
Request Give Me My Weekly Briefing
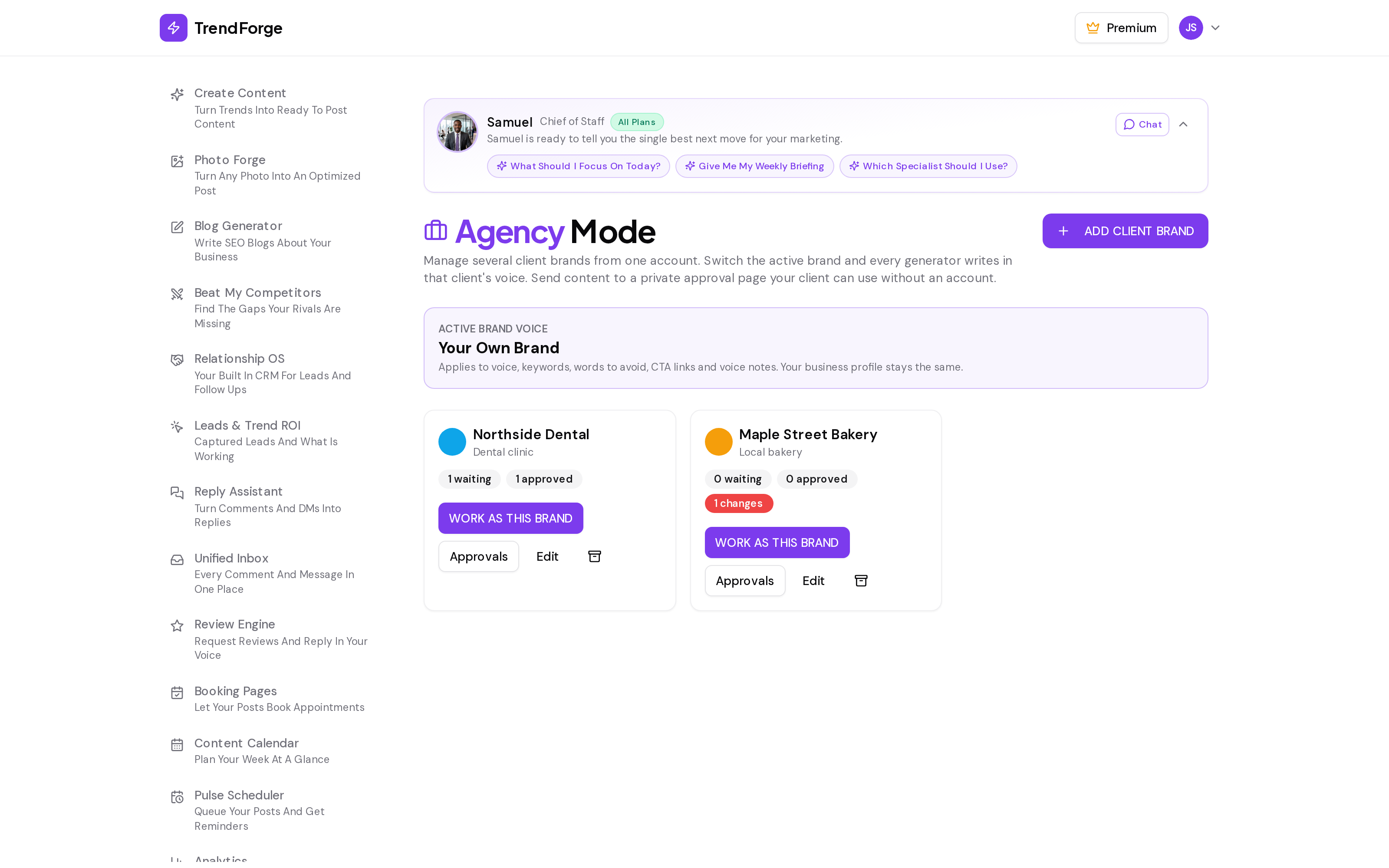(754, 166)
